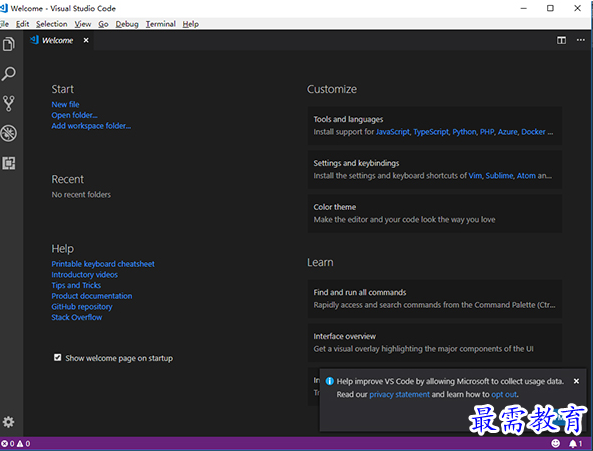Open the Debug menu

tap(127, 24)
